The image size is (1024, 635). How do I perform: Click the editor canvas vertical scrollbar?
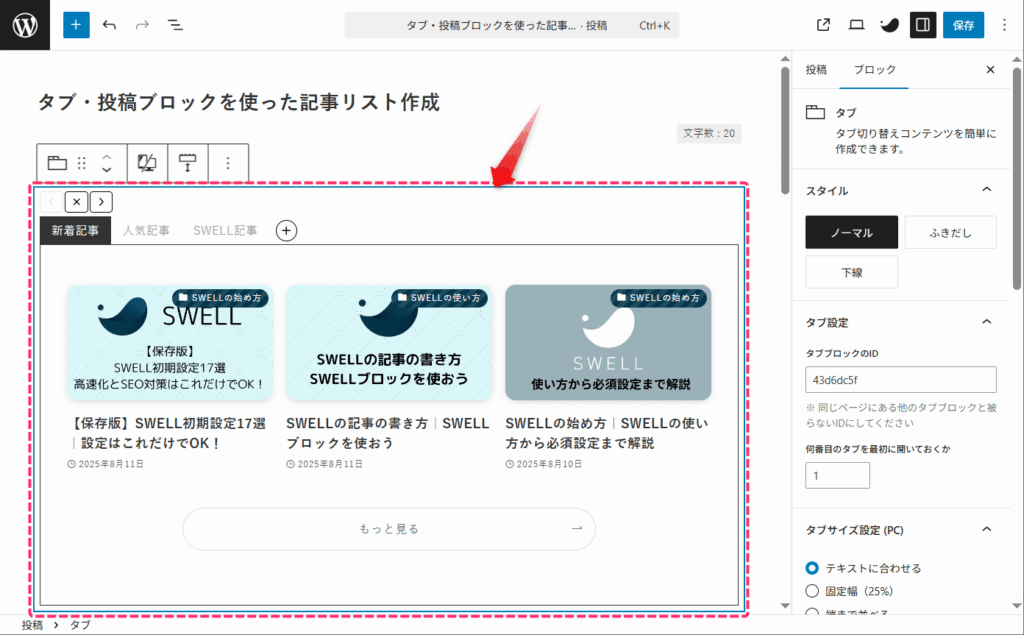[x=785, y=131]
